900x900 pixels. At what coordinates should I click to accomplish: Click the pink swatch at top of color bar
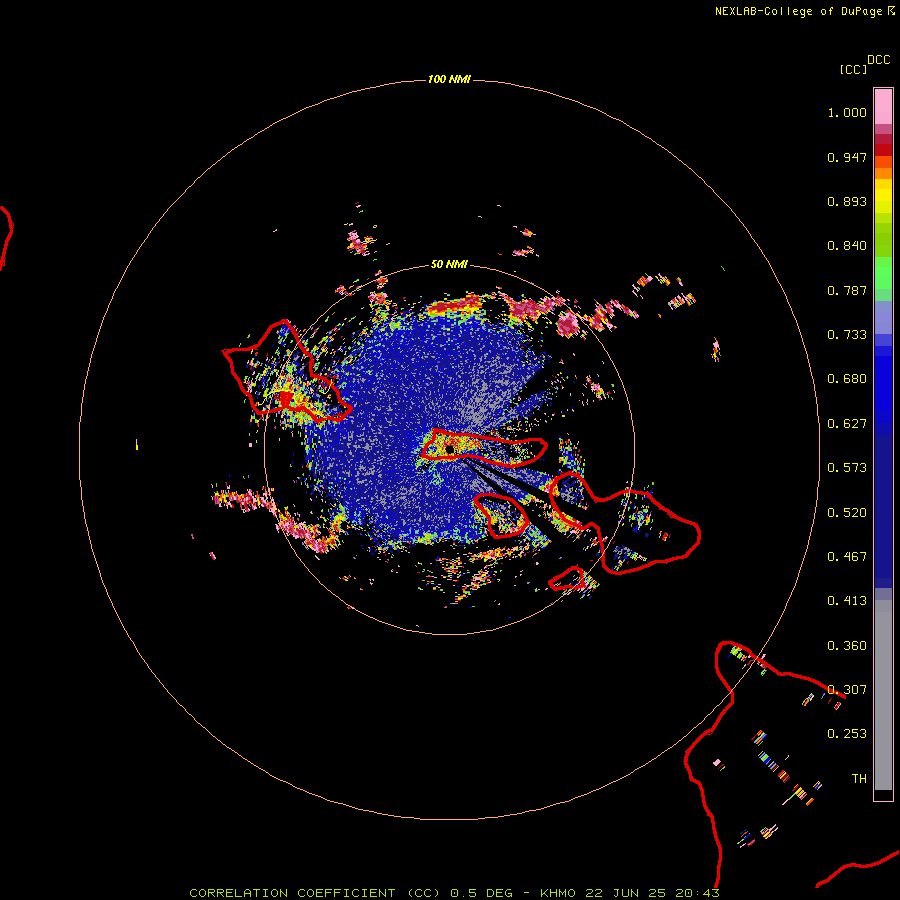883,107
